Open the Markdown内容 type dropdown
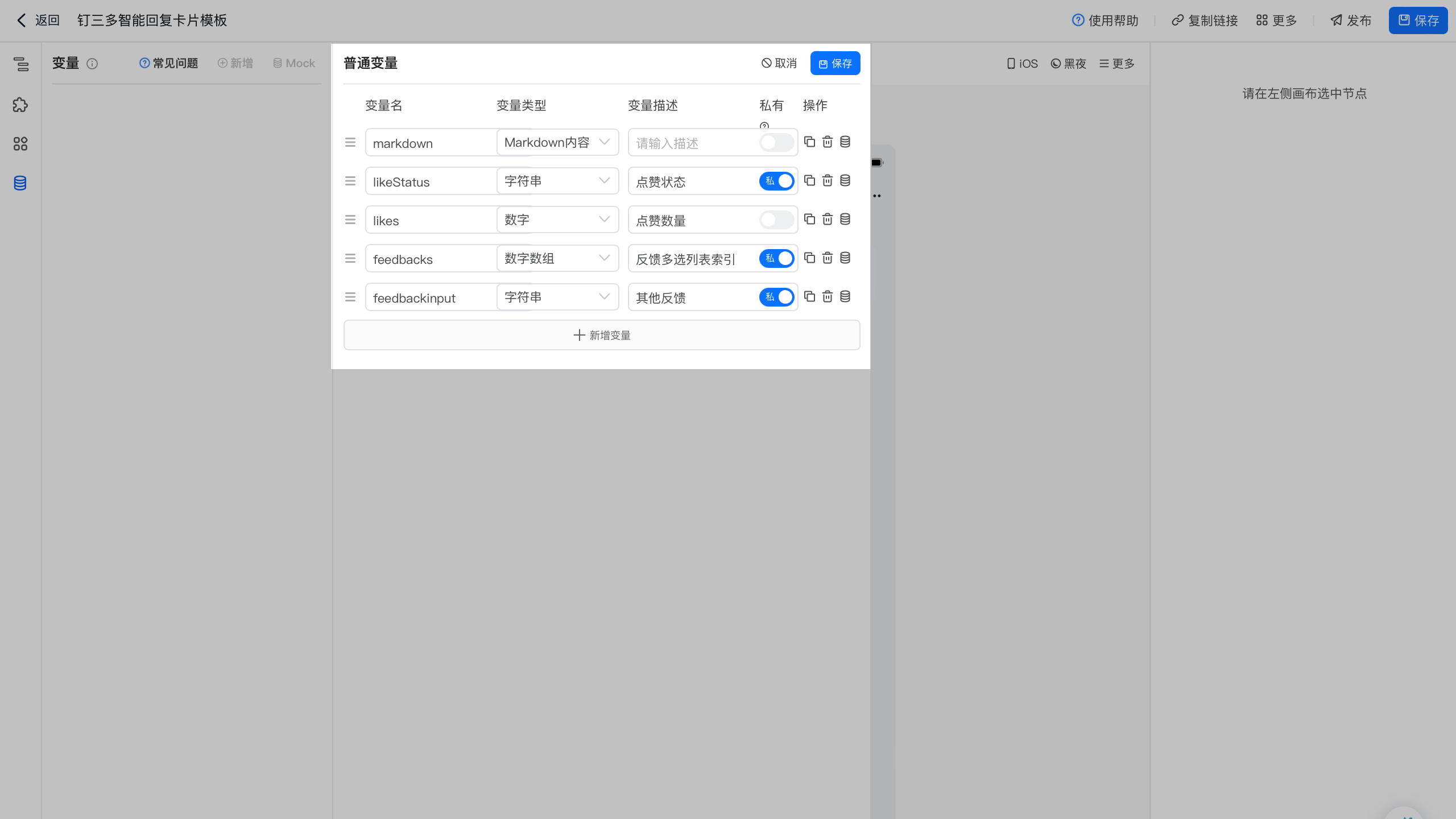Viewport: 1456px width, 819px height. (557, 142)
